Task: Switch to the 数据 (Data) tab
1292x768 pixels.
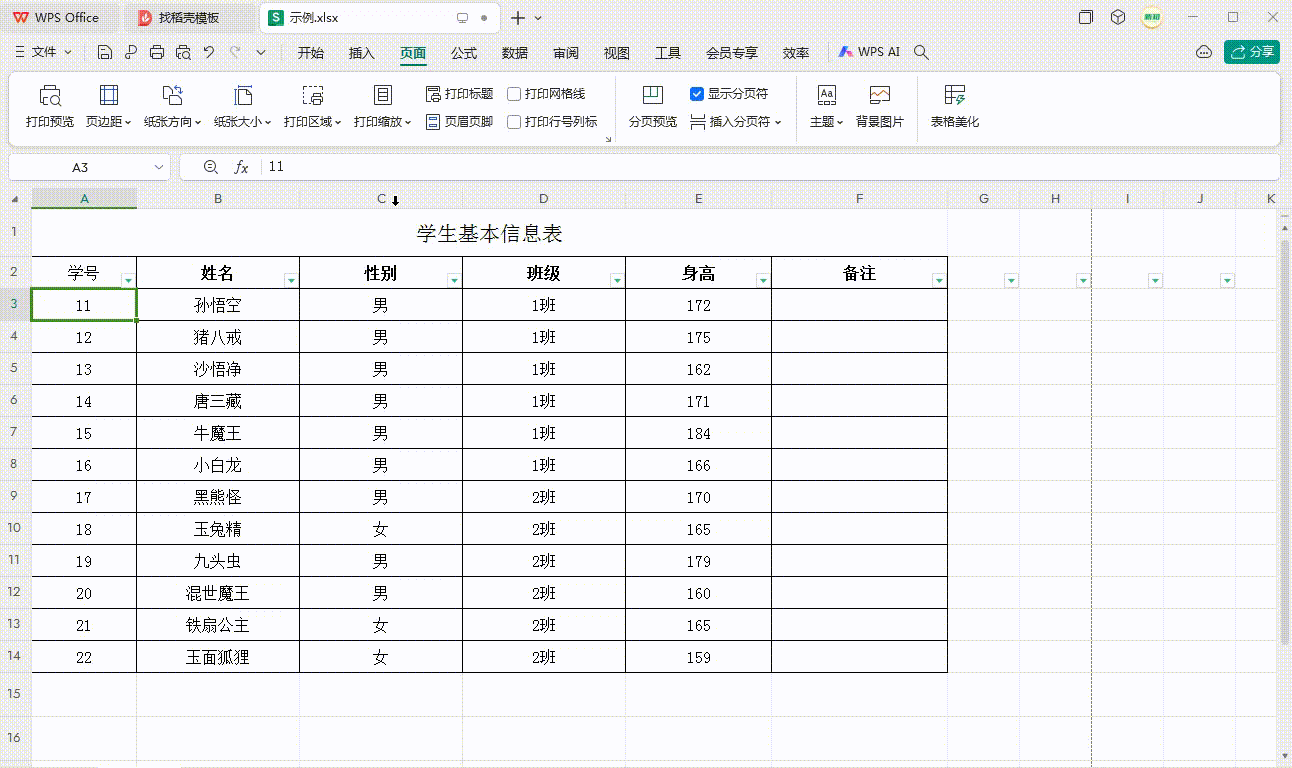Action: click(x=515, y=53)
